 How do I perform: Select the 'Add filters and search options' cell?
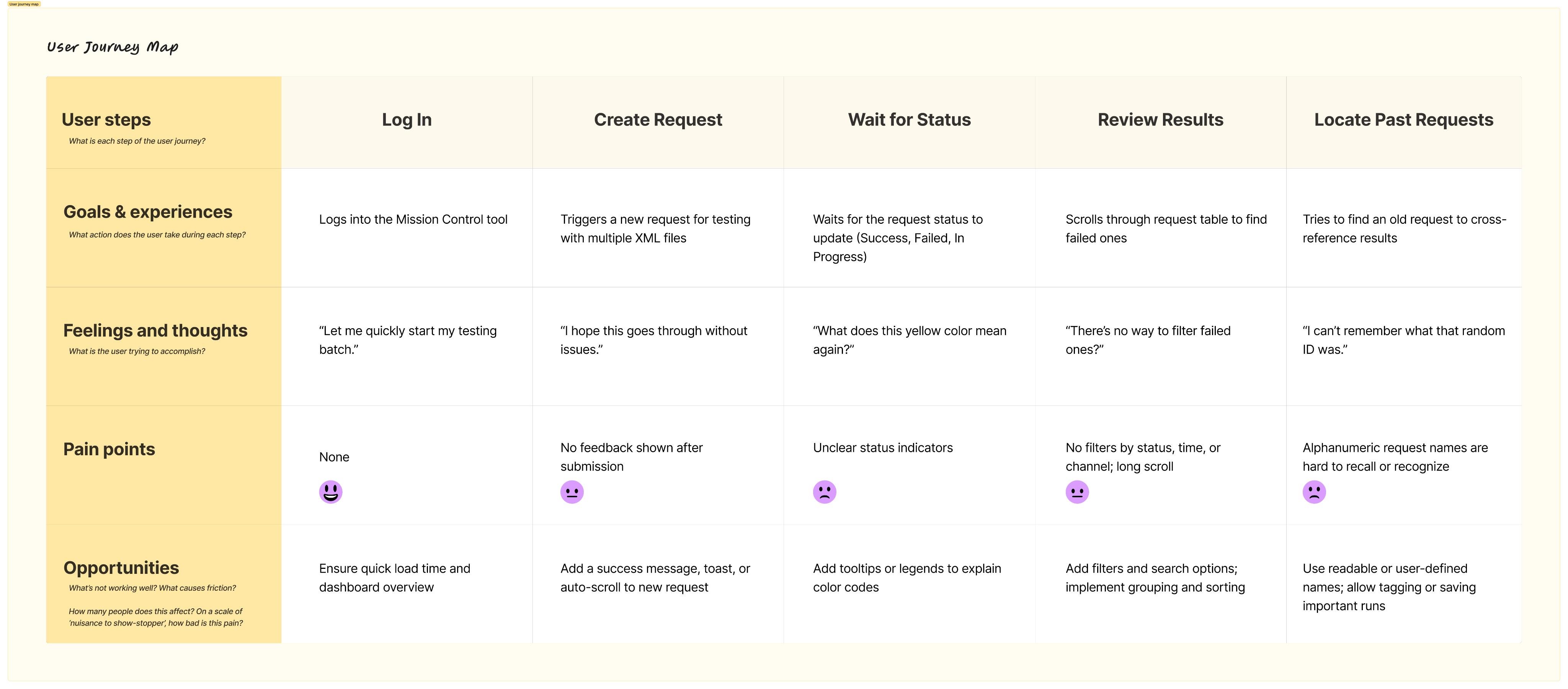pyautogui.click(x=1154, y=577)
